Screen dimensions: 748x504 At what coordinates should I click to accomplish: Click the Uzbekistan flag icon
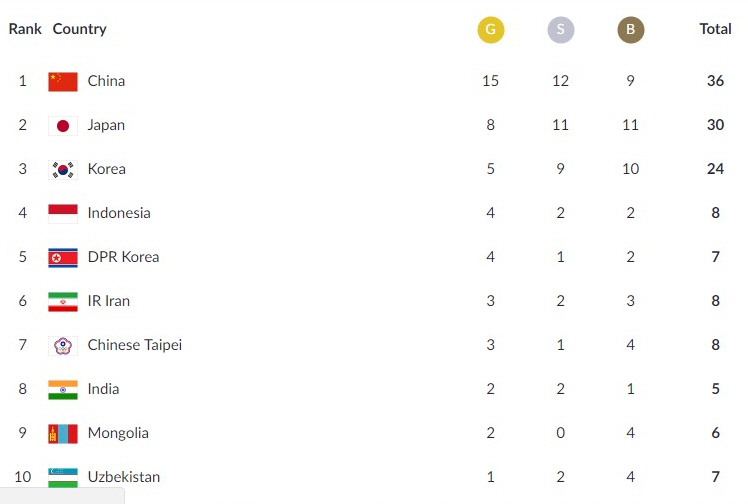tap(63, 478)
